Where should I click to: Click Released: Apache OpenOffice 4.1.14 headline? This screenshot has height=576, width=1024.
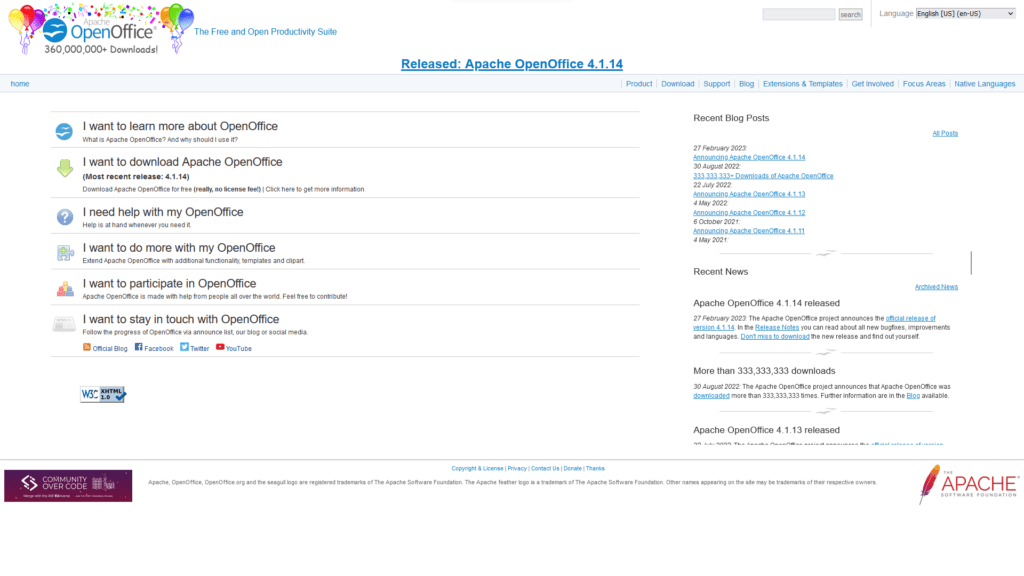pyautogui.click(x=512, y=64)
